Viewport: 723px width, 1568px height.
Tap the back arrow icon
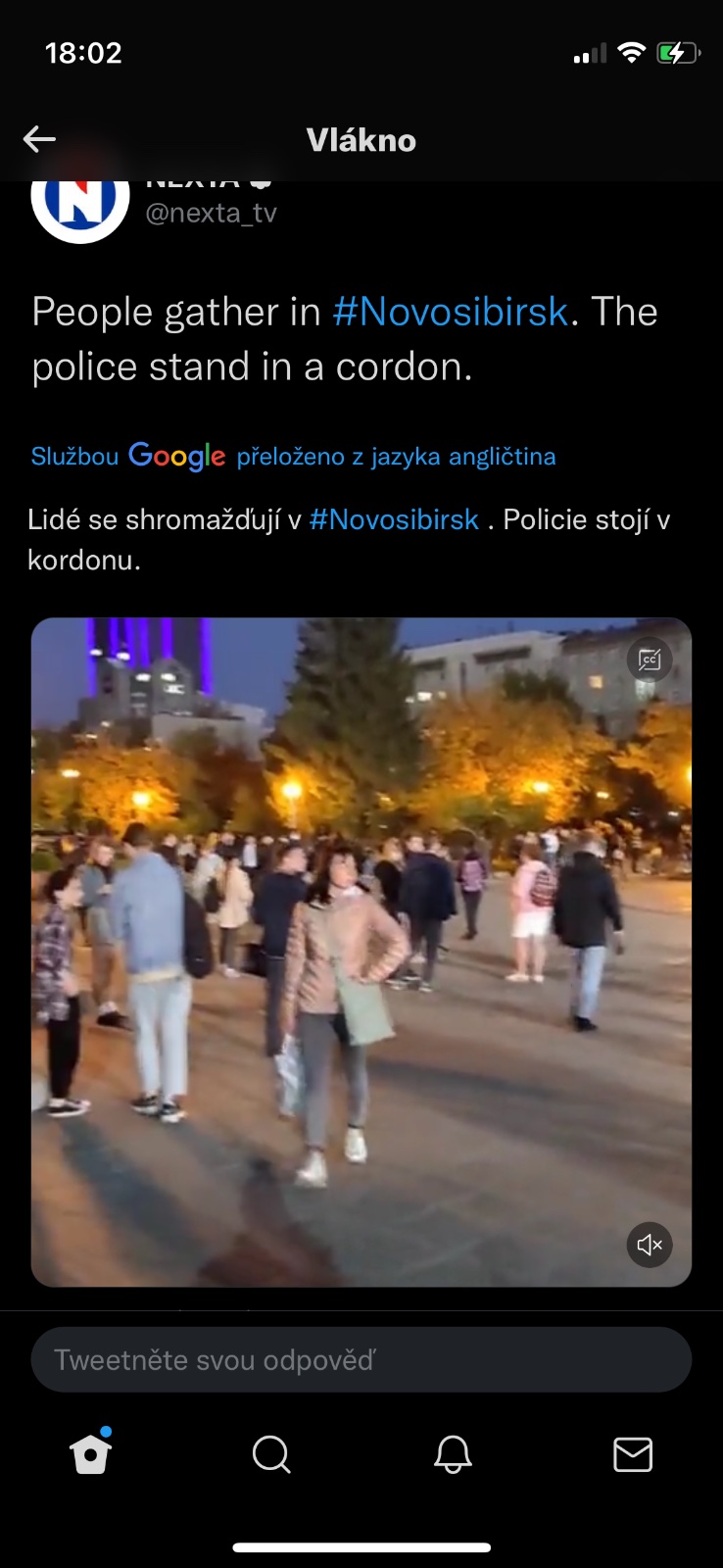(x=39, y=139)
